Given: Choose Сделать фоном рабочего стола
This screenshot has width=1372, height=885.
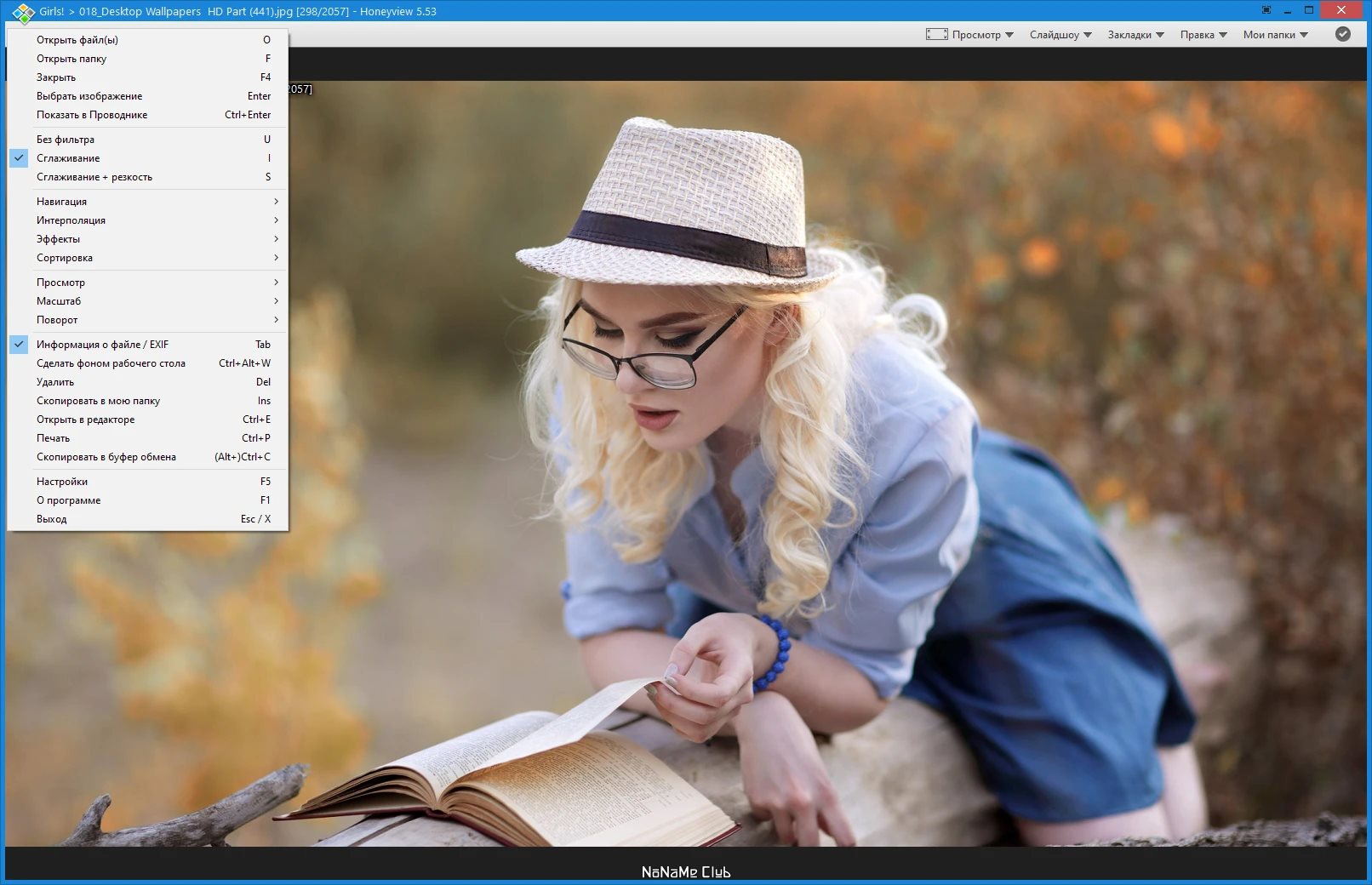Looking at the screenshot, I should (x=147, y=363).
